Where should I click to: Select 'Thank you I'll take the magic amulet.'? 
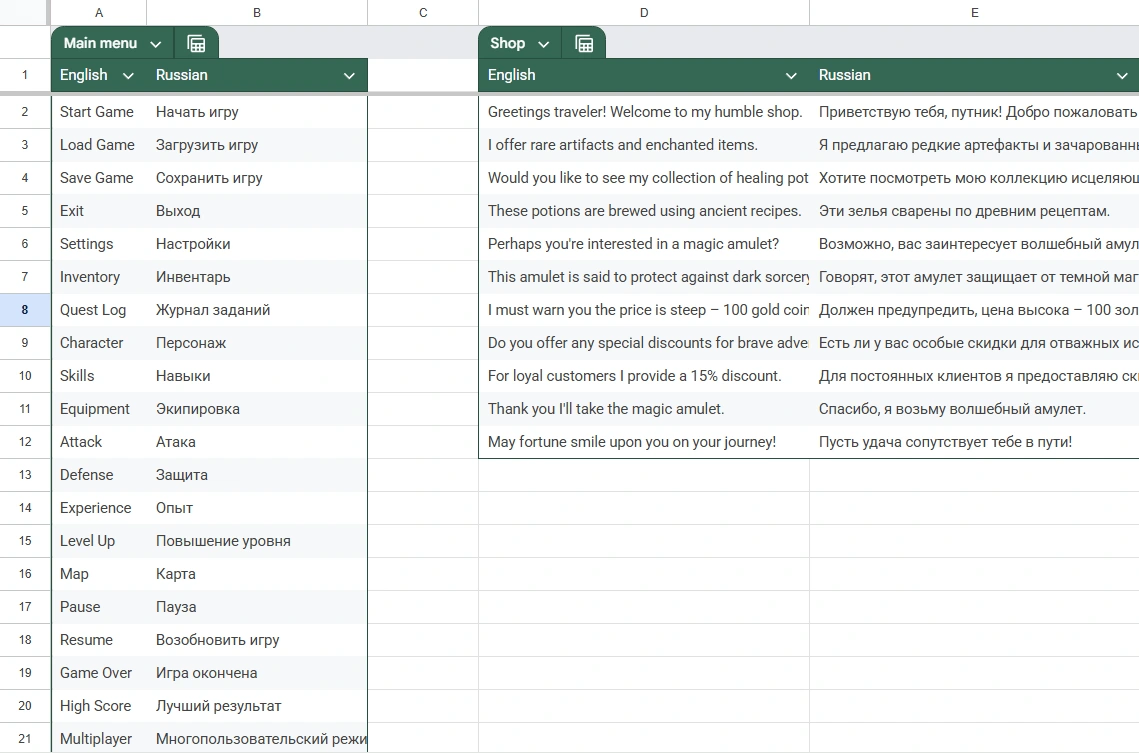644,409
